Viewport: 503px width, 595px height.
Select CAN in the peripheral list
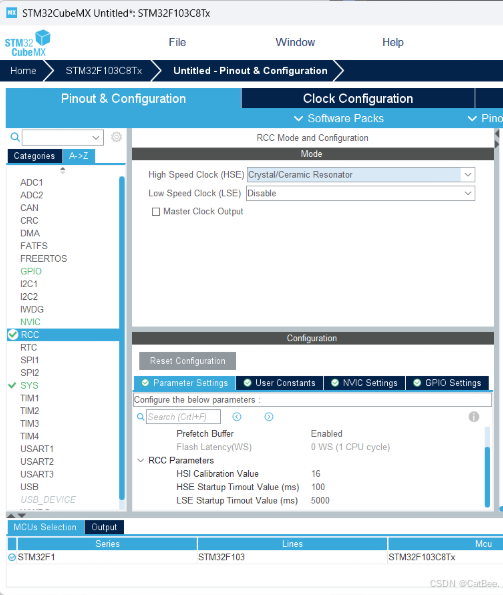click(x=29, y=208)
